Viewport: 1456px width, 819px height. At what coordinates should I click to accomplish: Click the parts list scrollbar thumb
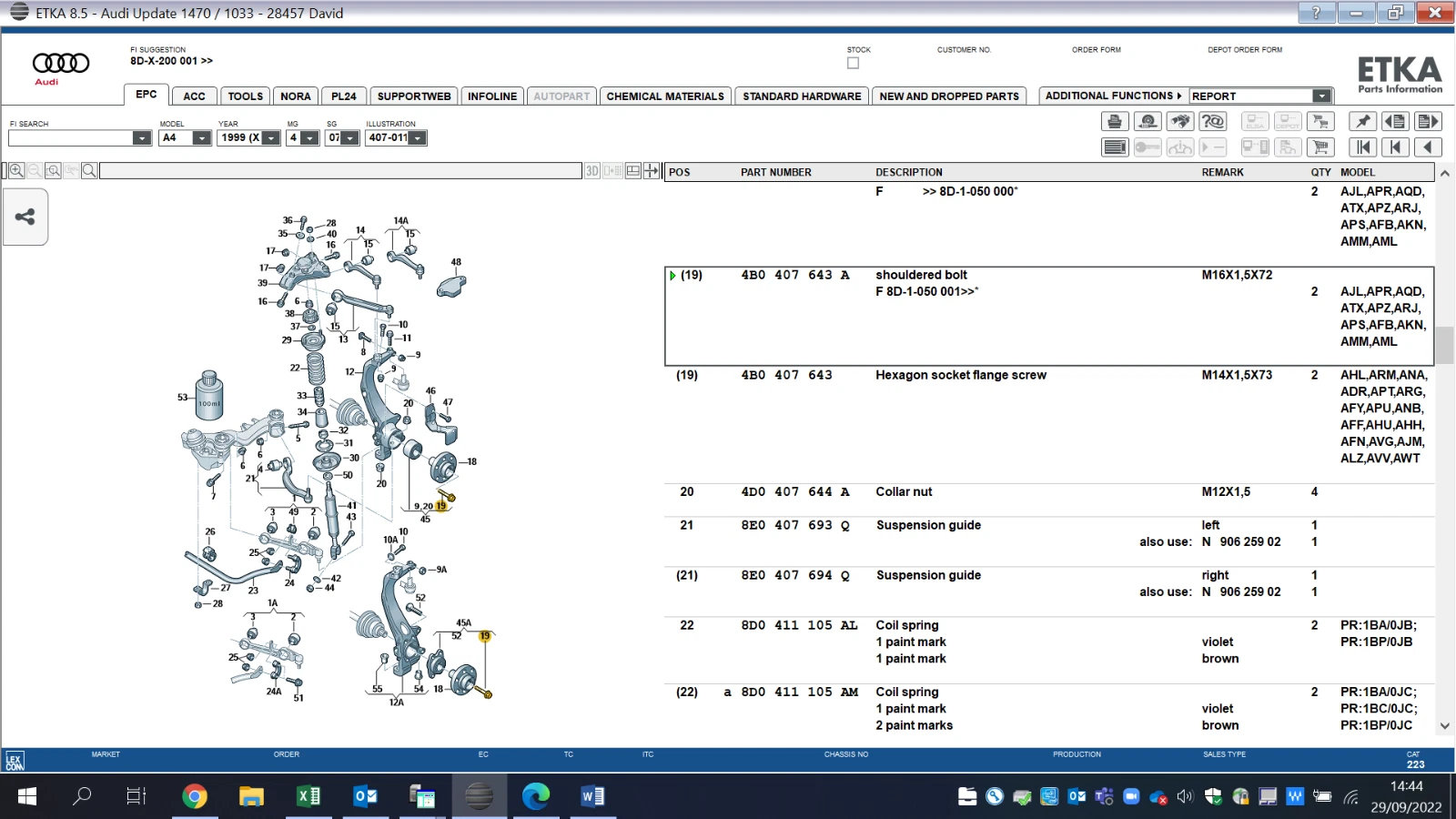1444,345
